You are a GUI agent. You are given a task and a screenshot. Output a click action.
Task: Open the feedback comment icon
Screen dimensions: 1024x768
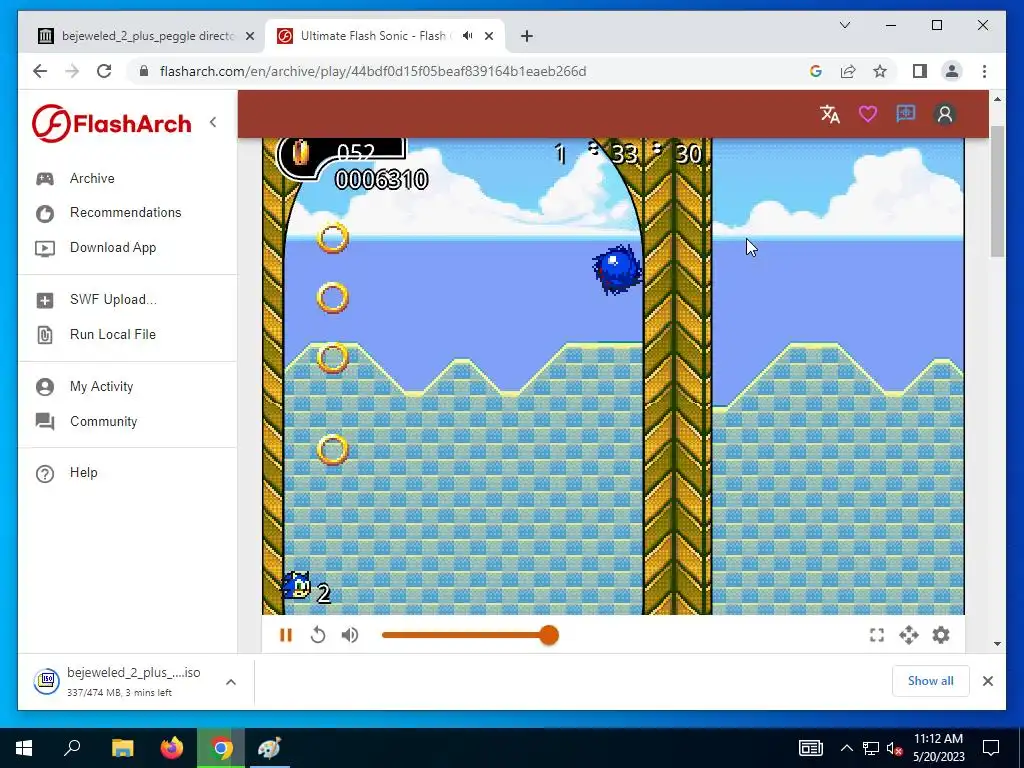click(x=906, y=114)
